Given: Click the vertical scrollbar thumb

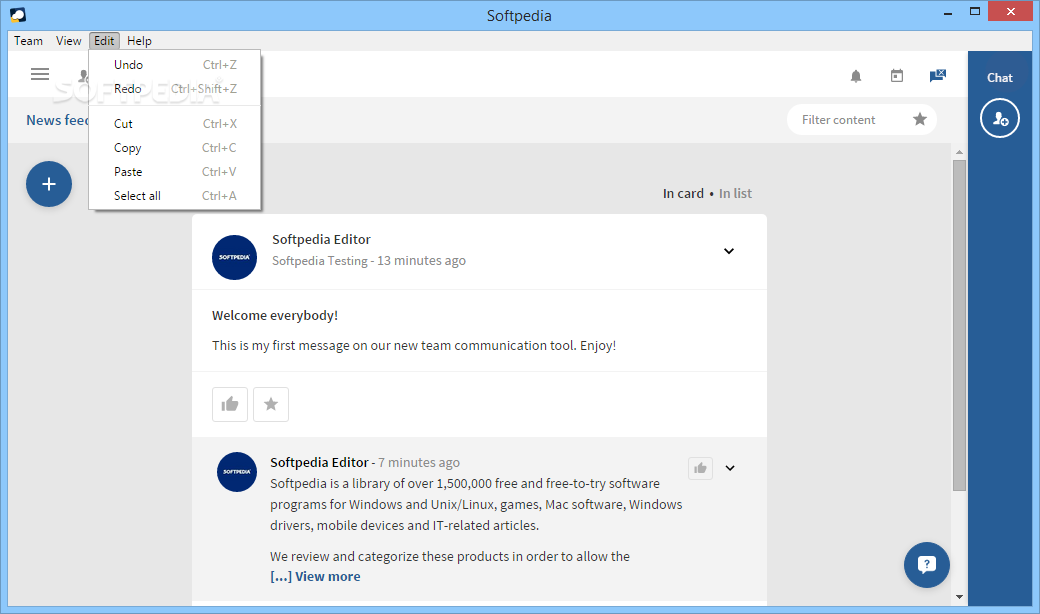Looking at the screenshot, I should 959,325.
